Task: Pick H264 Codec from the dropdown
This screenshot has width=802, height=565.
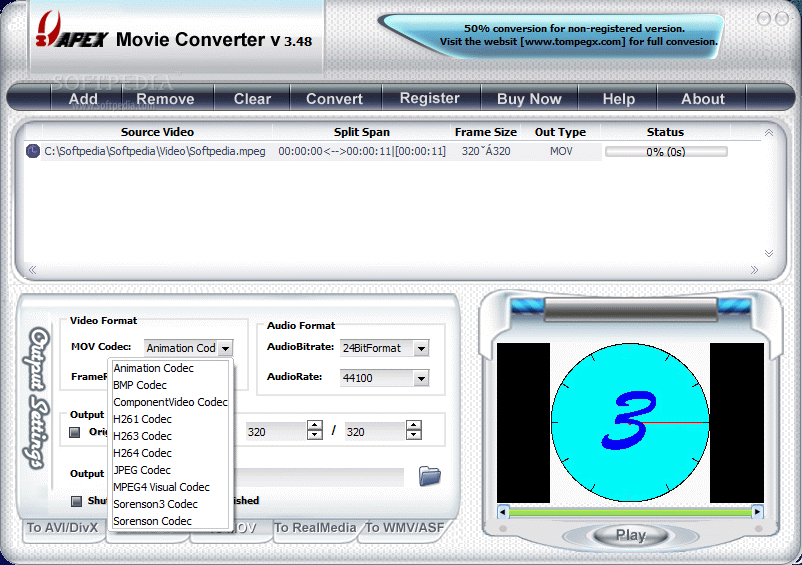Action: click(170, 453)
